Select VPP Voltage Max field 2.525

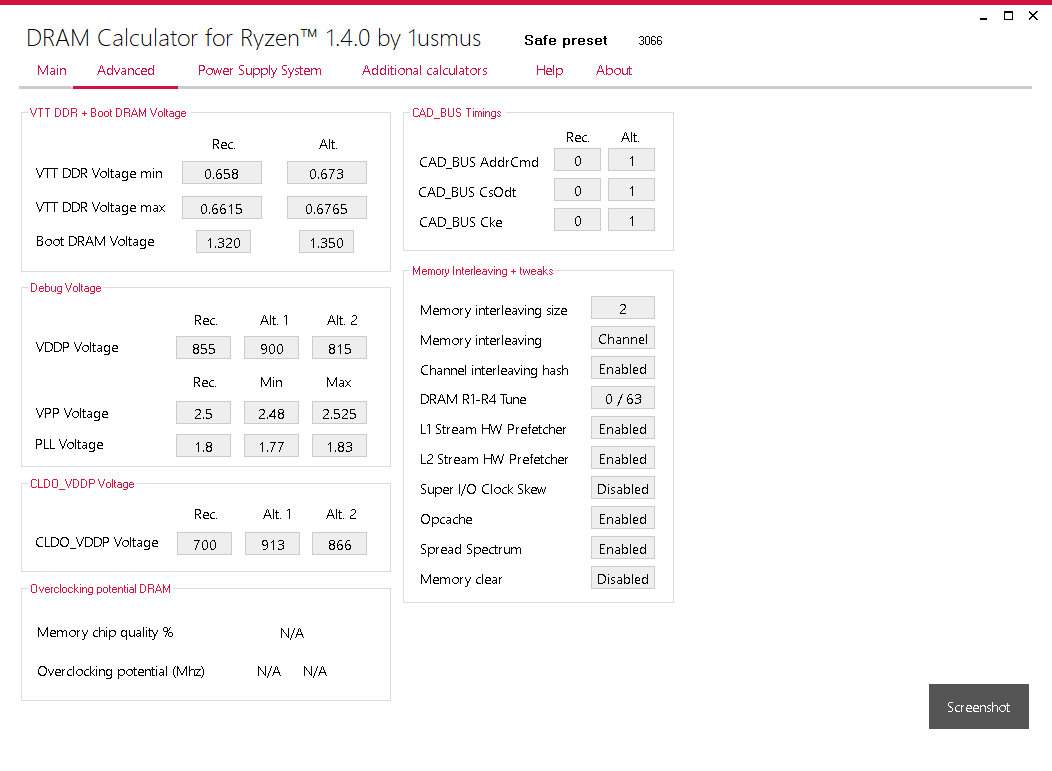coord(339,413)
